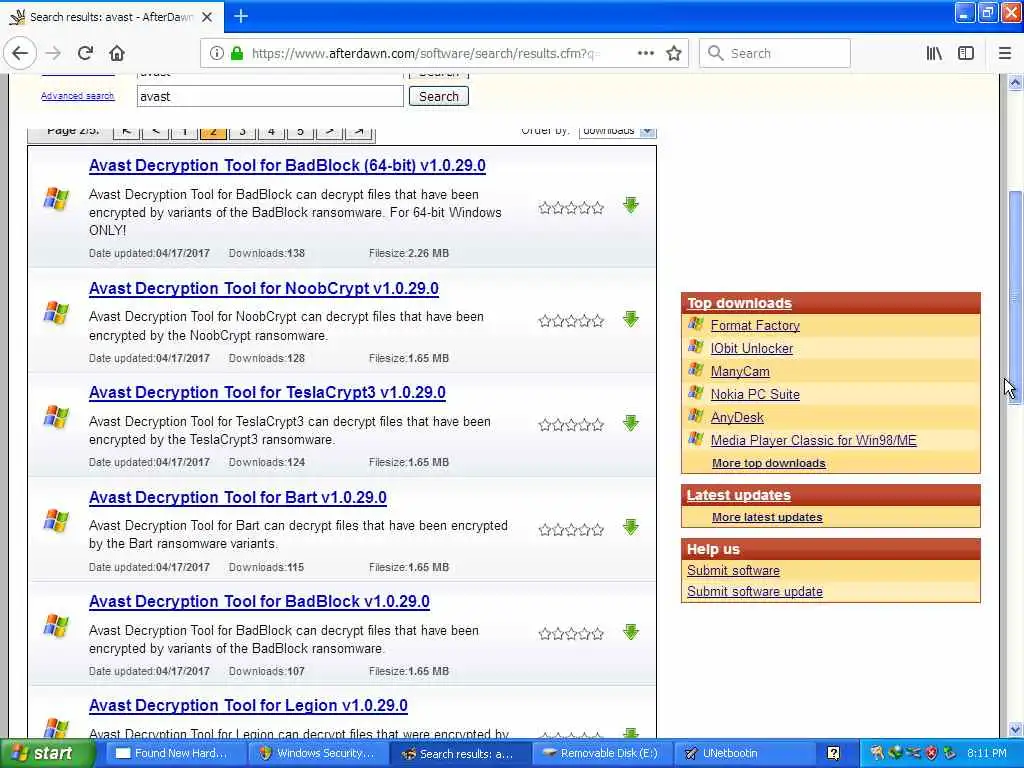Click Windows logo beside Bart entry
The height and width of the screenshot is (768, 1024).
click(56, 521)
